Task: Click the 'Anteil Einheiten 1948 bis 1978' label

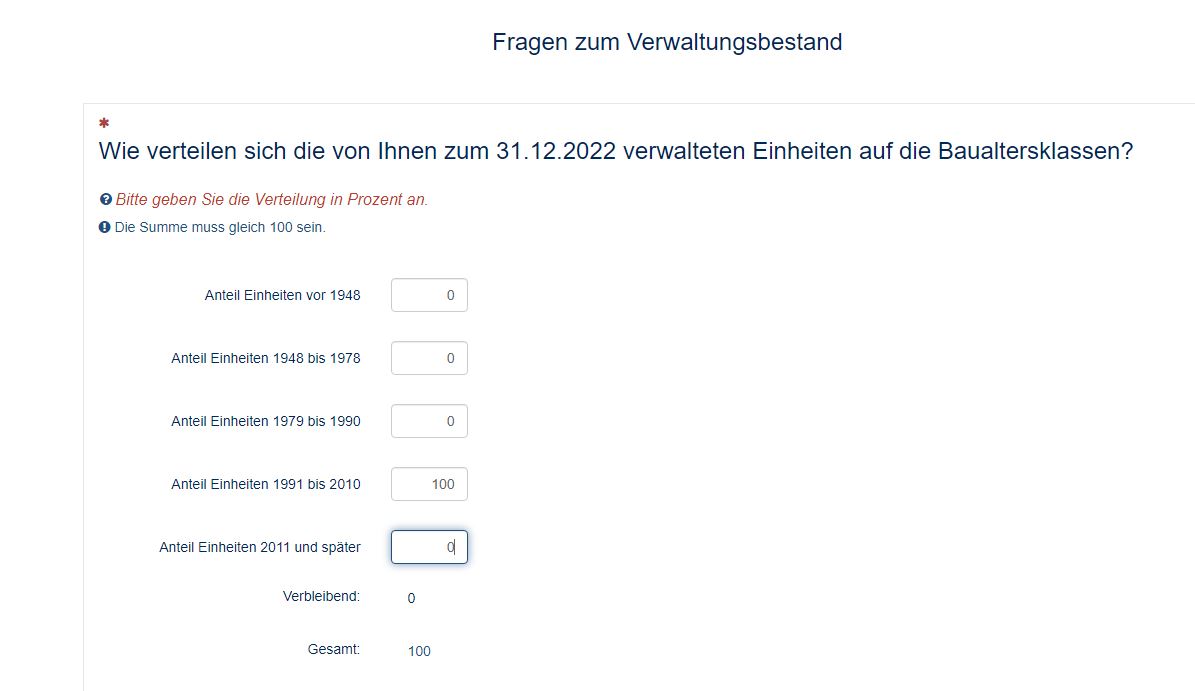Action: pyautogui.click(x=266, y=358)
